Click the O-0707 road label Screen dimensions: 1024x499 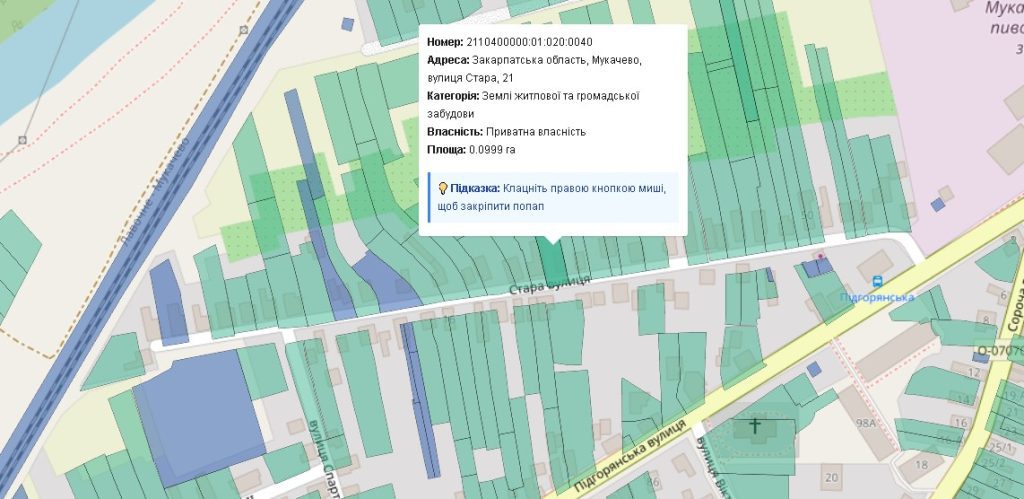coord(1000,351)
